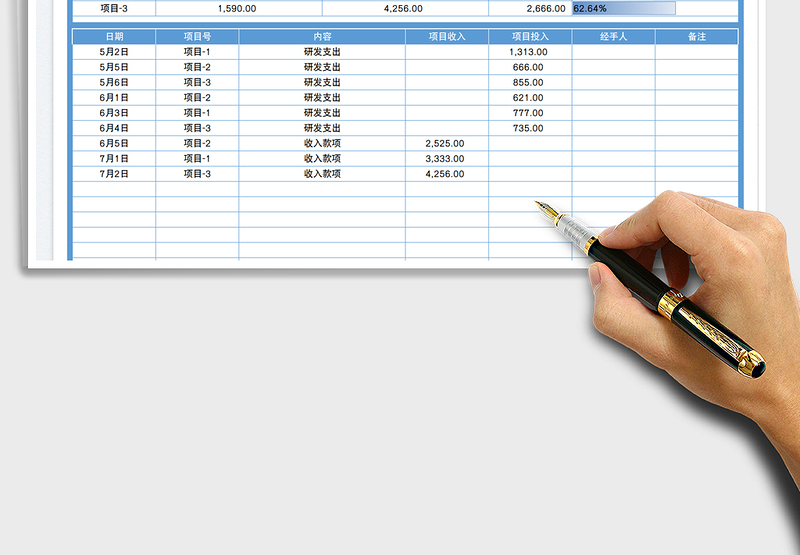This screenshot has width=800, height=555.
Task: Select the 日期 column header
Action: point(114,37)
